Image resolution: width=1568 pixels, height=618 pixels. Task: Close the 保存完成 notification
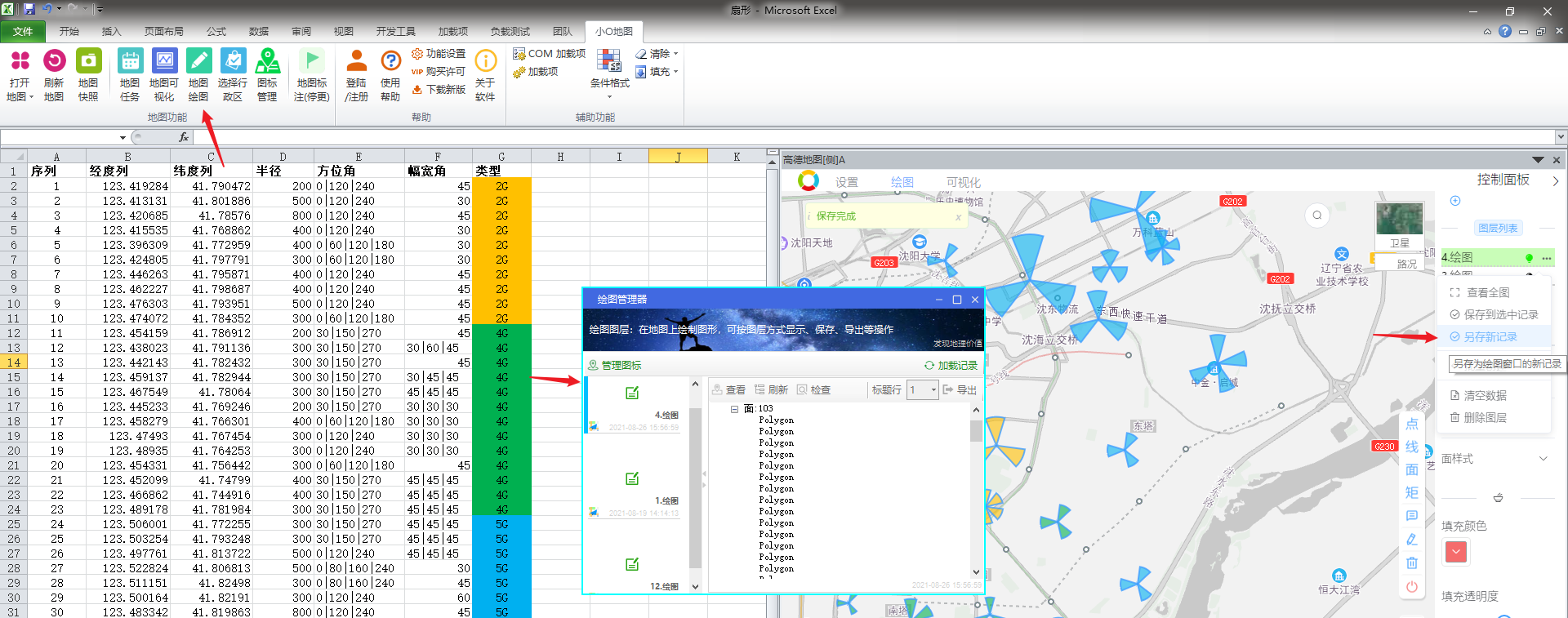click(x=958, y=217)
